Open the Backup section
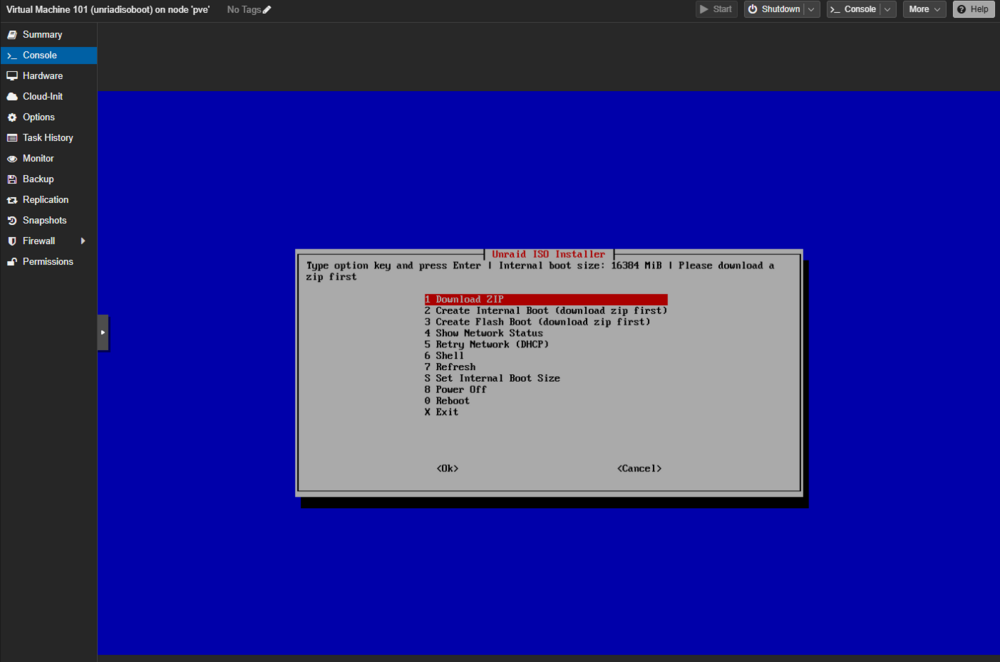 coord(49,179)
